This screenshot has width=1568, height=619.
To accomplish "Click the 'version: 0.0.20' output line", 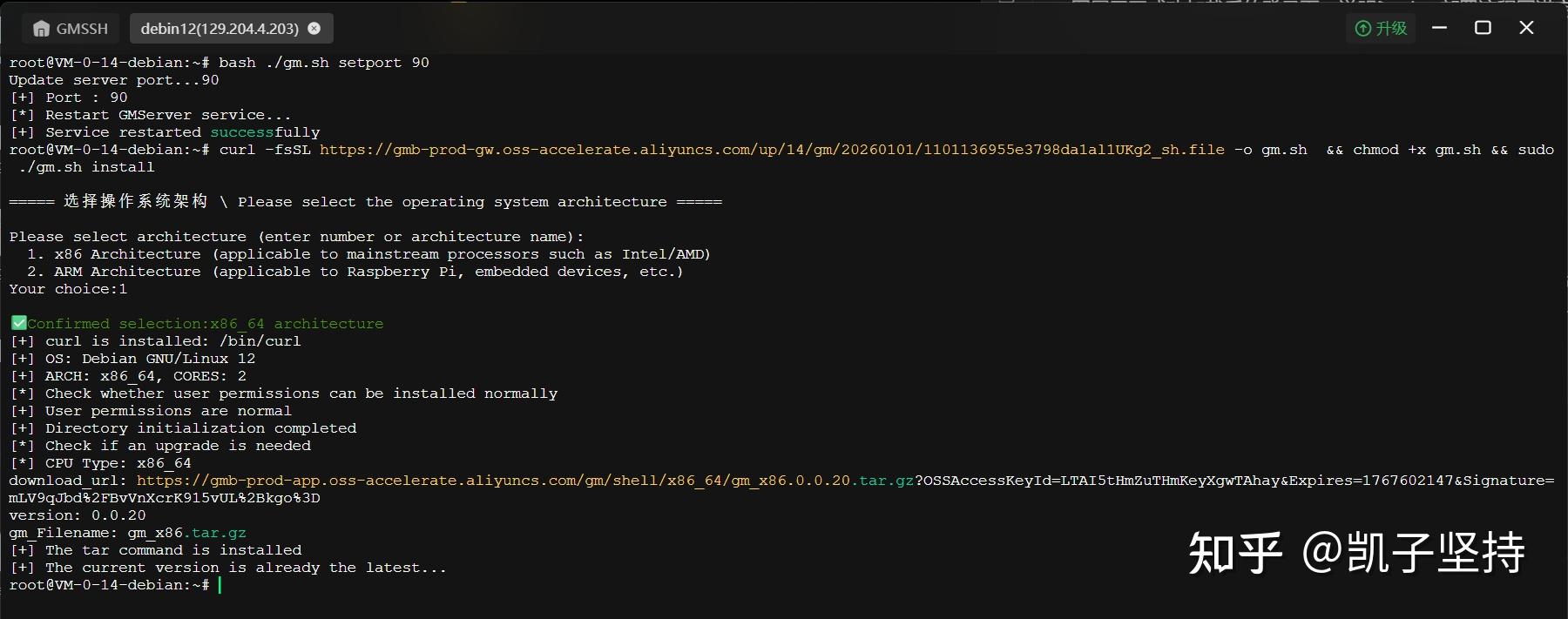I will click(x=78, y=515).
